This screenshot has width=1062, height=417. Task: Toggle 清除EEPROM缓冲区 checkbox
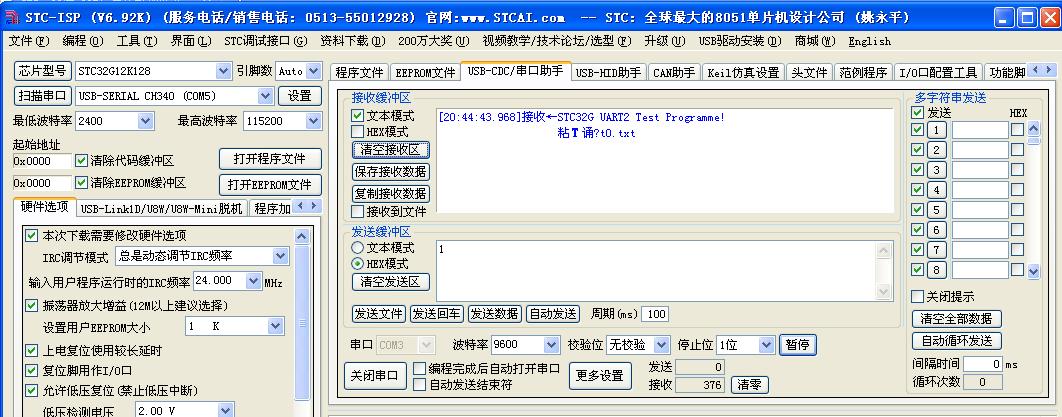point(81,183)
